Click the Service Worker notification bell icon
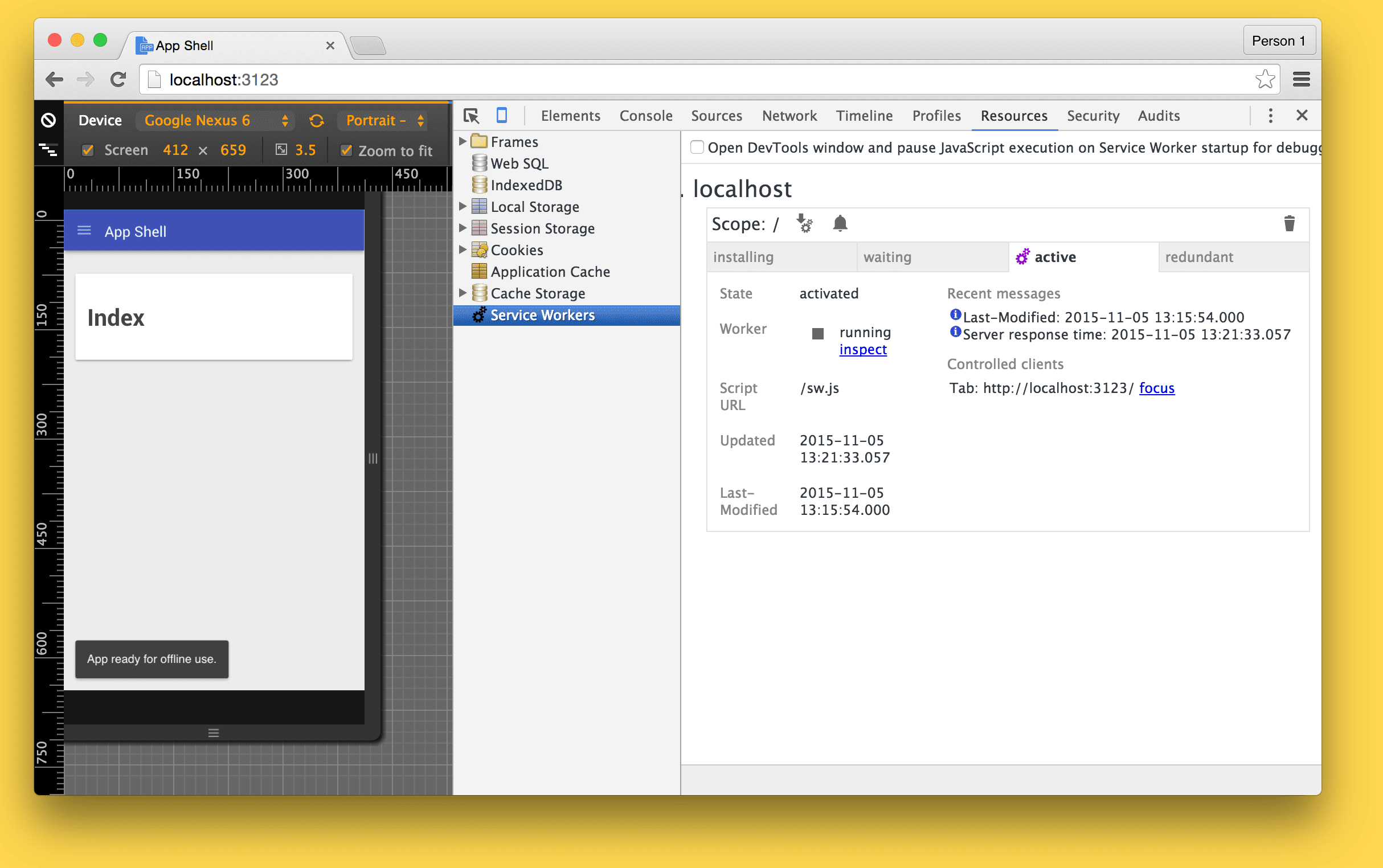Screen dimensions: 1383x868 839,223
